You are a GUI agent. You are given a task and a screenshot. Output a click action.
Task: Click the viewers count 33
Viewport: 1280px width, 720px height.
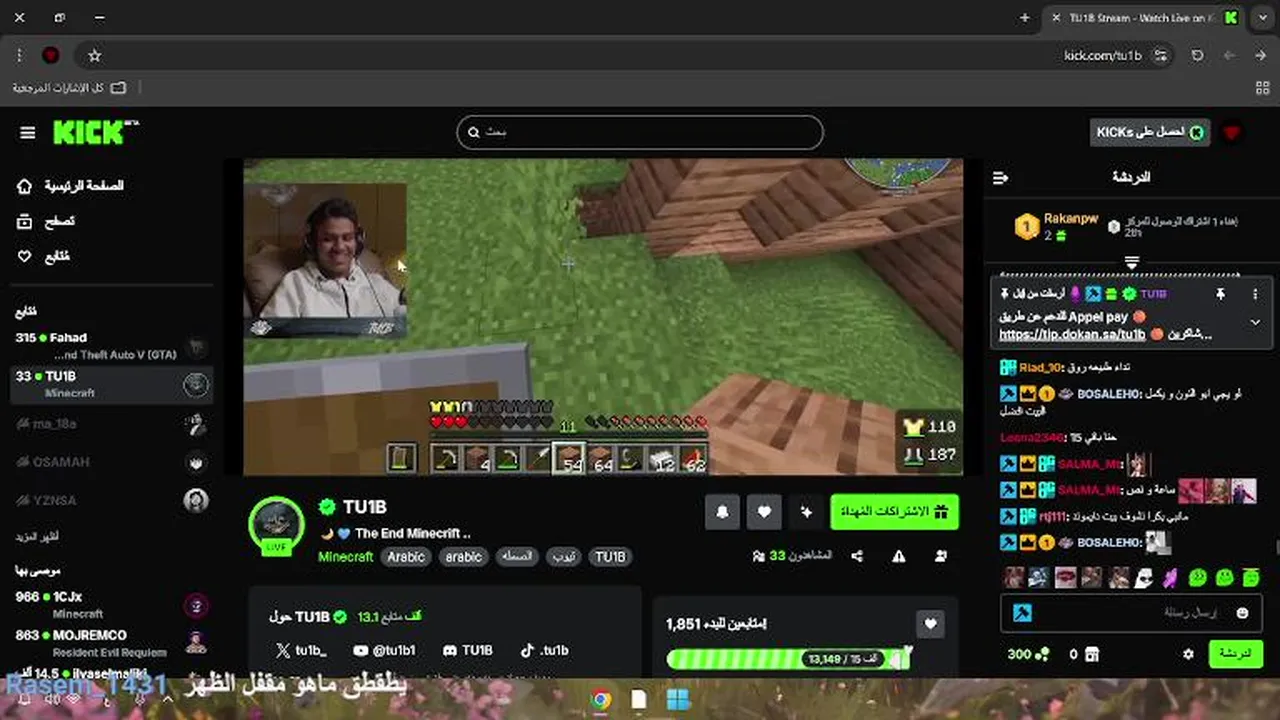coord(792,556)
